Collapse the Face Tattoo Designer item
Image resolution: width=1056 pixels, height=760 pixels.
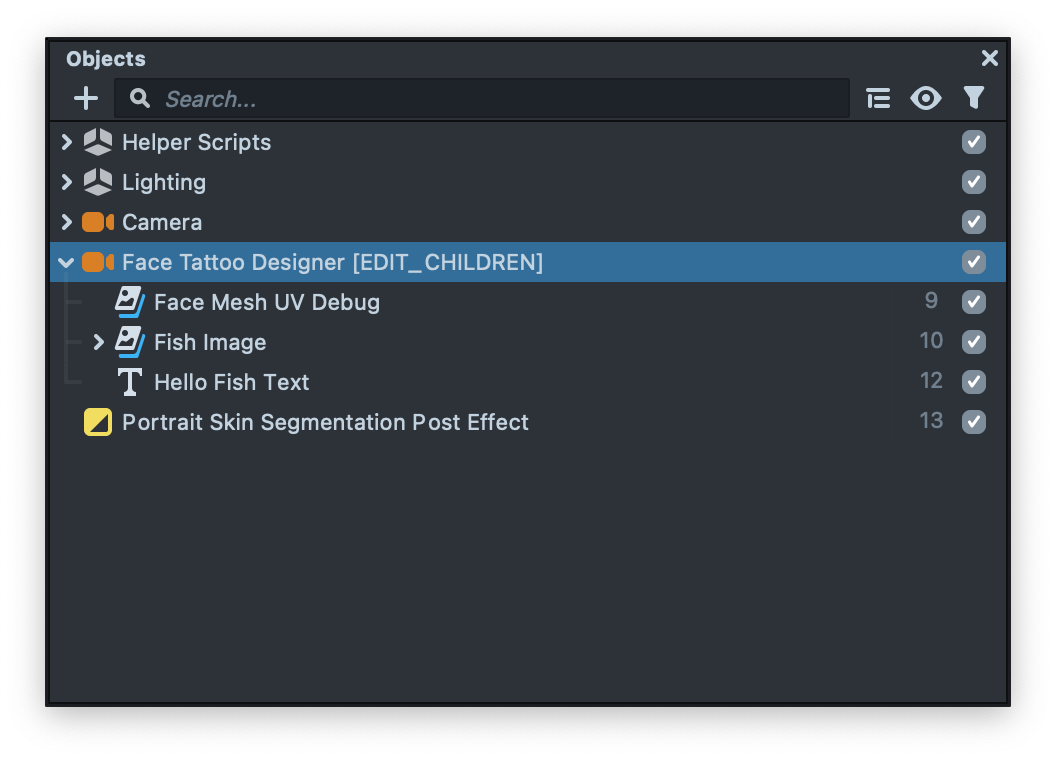point(67,262)
